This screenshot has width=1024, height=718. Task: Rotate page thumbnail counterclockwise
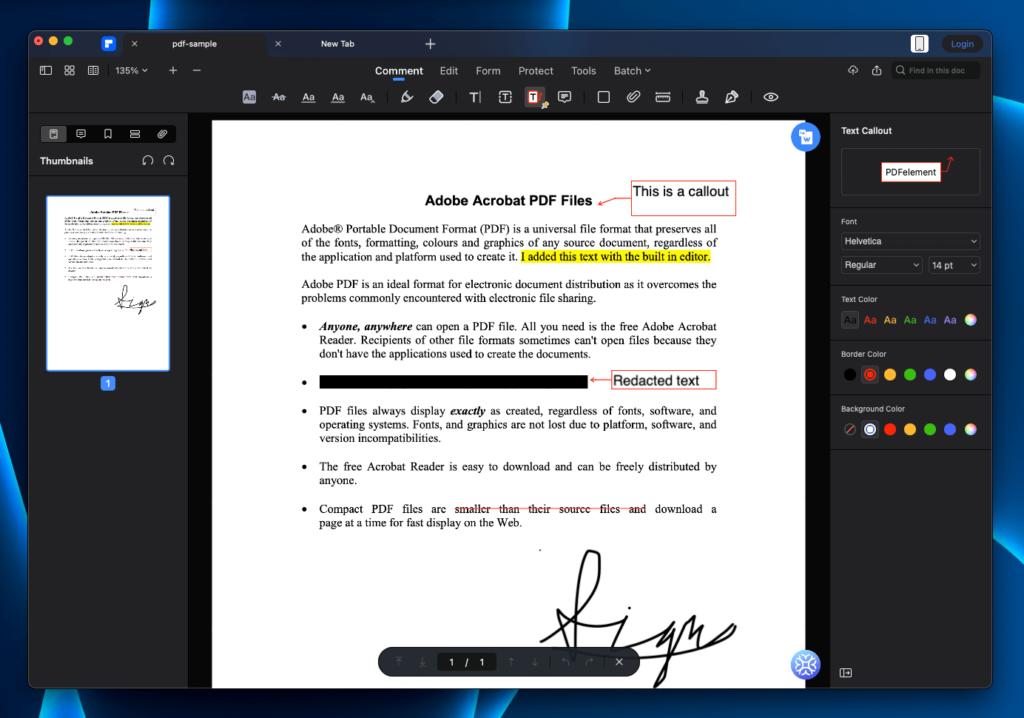pos(148,161)
